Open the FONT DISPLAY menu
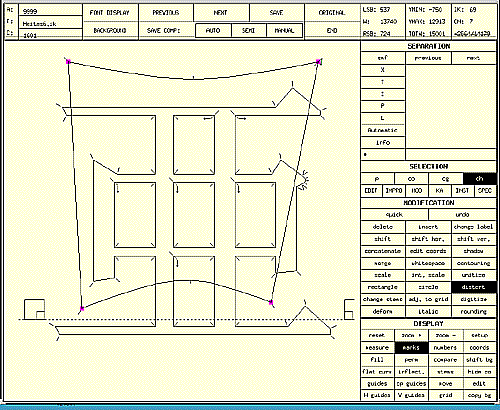Viewport: 500px width, 410px height. [x=110, y=13]
